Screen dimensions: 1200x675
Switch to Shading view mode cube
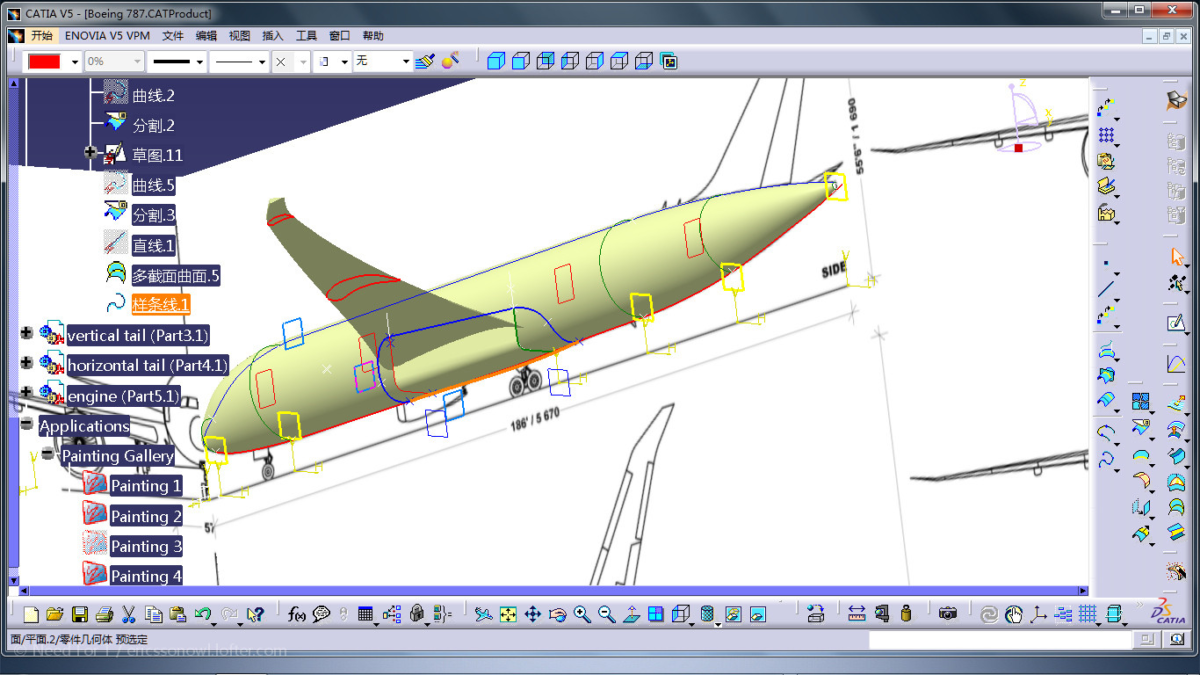[495, 61]
